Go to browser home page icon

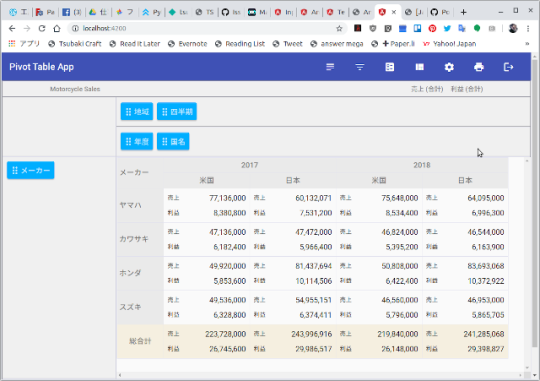pos(57,28)
